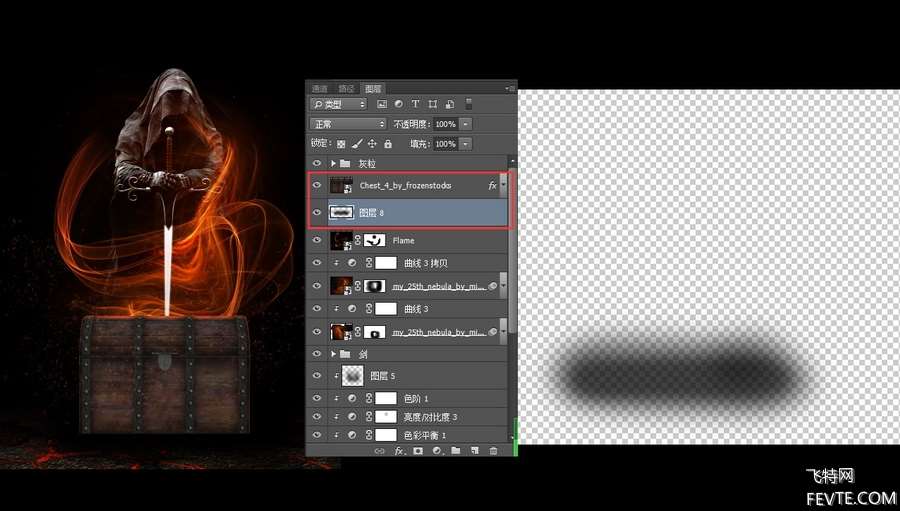Filter layers by type (T) icon
Screen dimensions: 900x511
click(x=416, y=104)
